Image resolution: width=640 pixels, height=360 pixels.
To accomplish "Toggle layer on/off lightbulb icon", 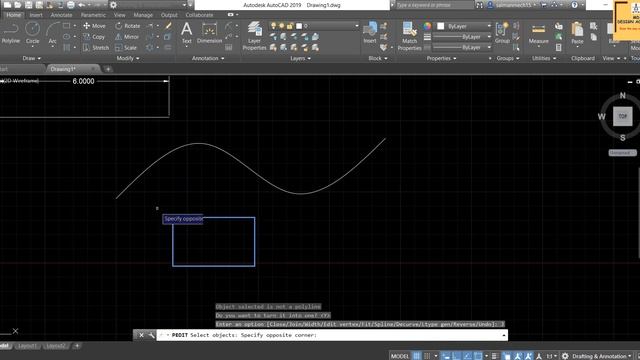I will tap(273, 26).
